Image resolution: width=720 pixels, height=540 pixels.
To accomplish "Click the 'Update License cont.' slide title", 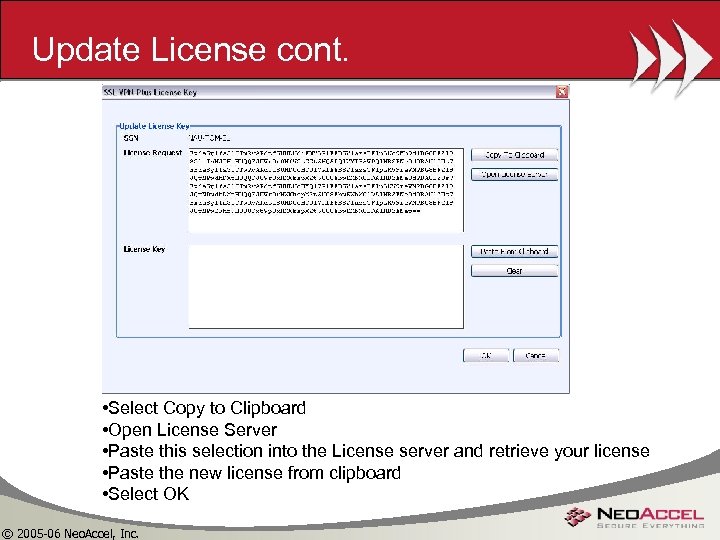I will 191,49.
